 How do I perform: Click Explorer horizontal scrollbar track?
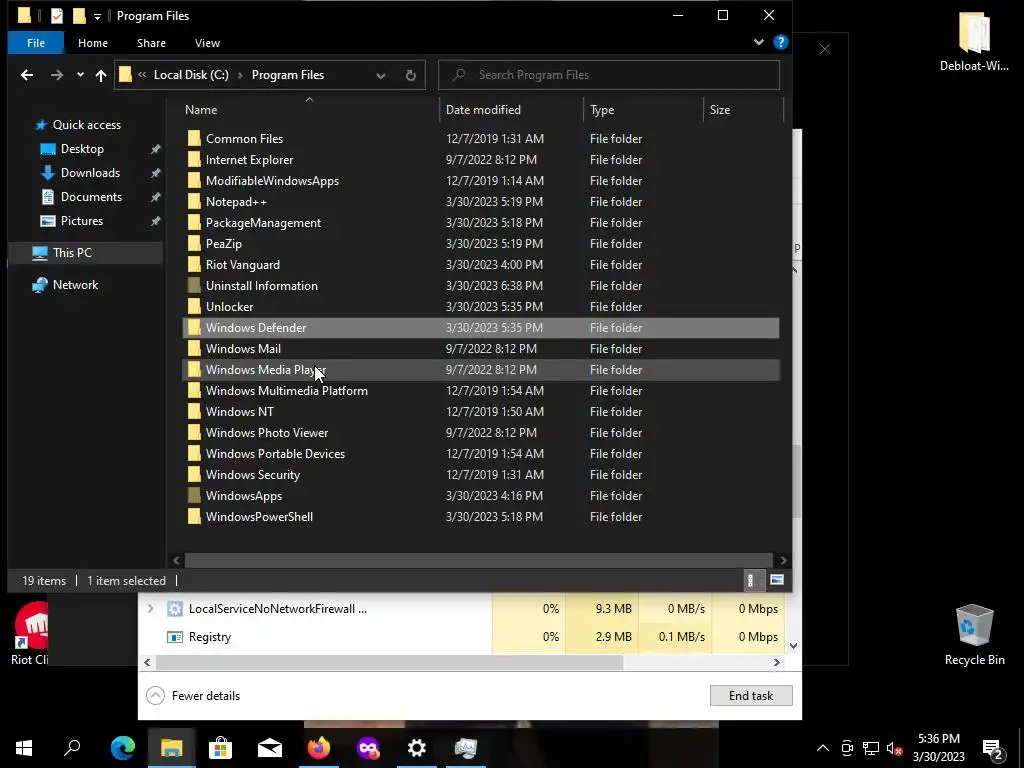[479, 560]
